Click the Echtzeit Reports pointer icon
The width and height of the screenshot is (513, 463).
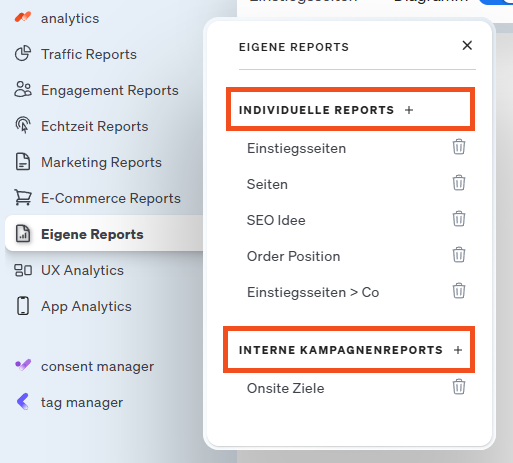23,125
